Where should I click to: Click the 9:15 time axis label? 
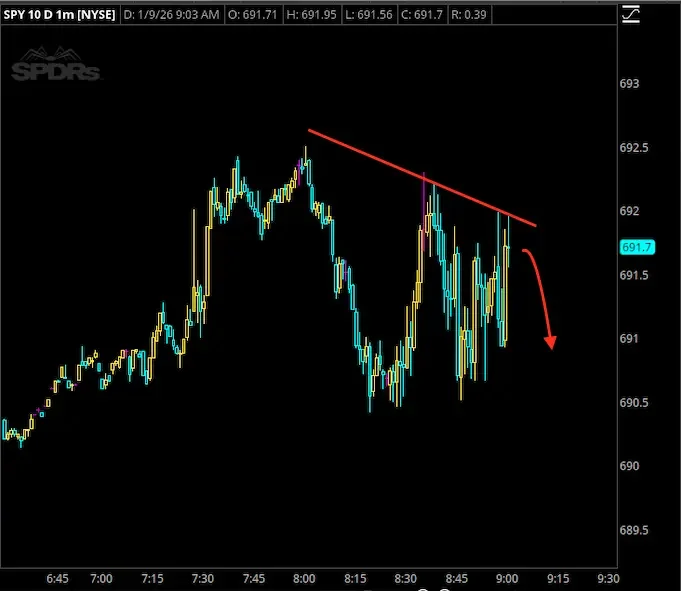coord(558,579)
